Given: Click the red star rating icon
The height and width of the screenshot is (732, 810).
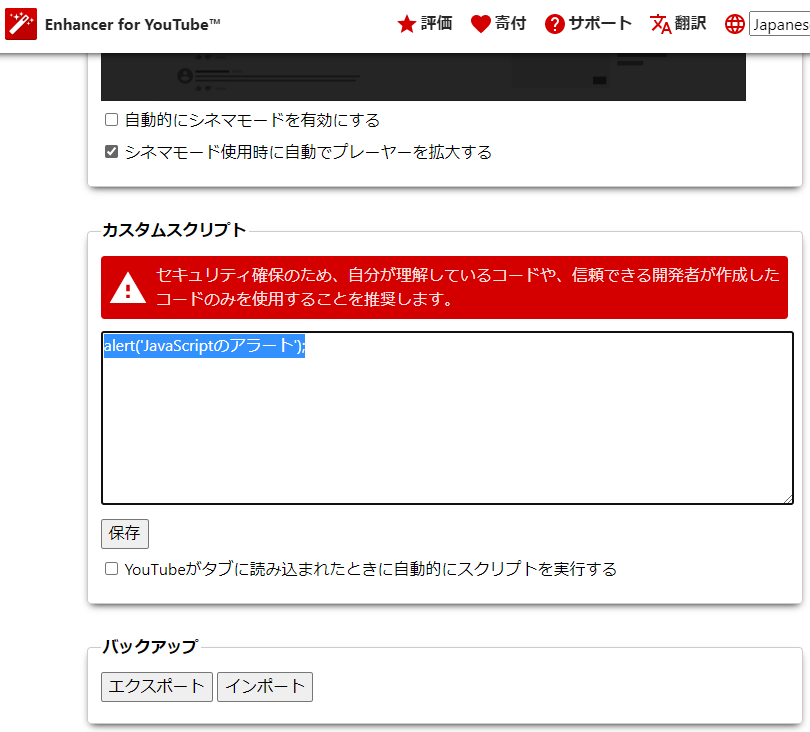Looking at the screenshot, I should 407,24.
